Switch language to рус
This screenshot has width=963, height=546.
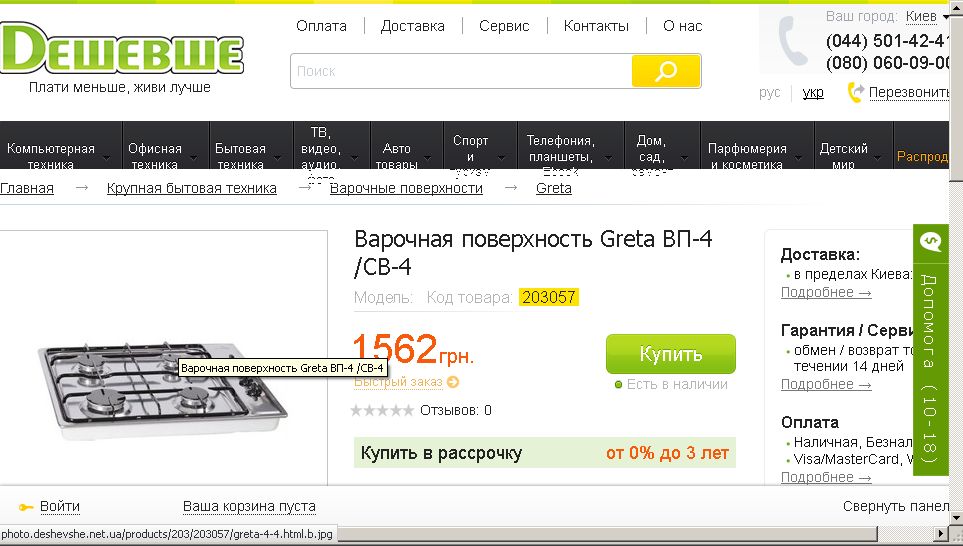pyautogui.click(x=770, y=93)
